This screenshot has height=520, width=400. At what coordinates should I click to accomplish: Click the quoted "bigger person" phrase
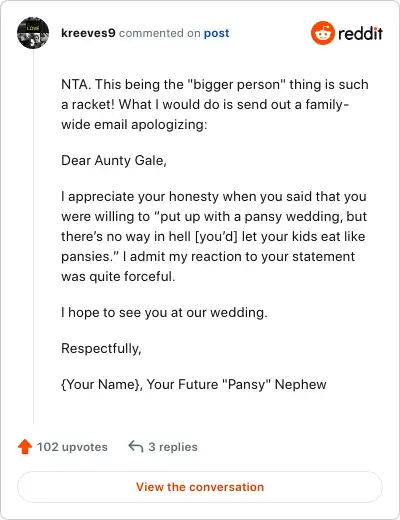tap(237, 85)
